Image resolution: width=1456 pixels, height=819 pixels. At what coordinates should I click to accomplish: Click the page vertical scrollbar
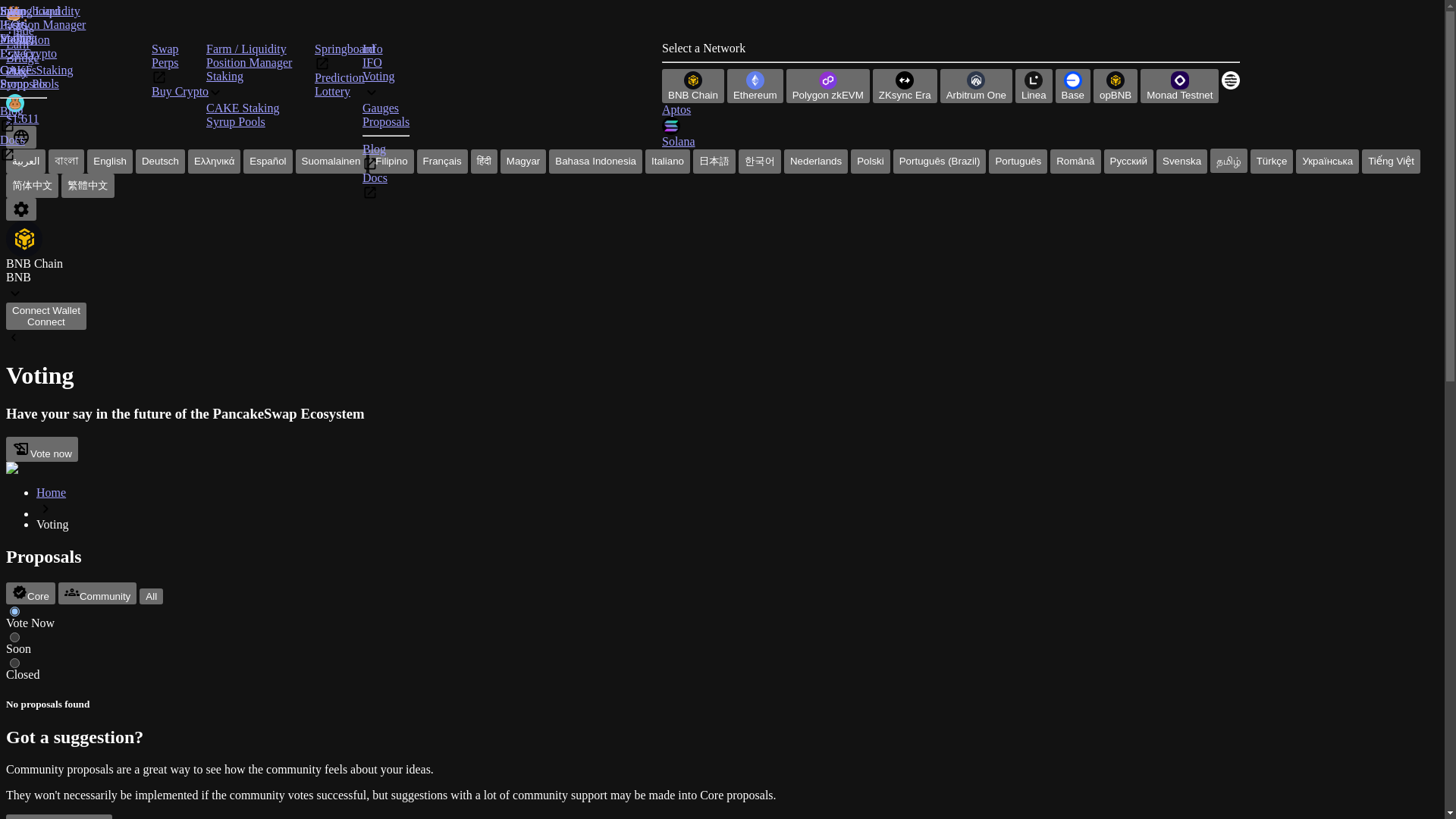click(x=1450, y=409)
